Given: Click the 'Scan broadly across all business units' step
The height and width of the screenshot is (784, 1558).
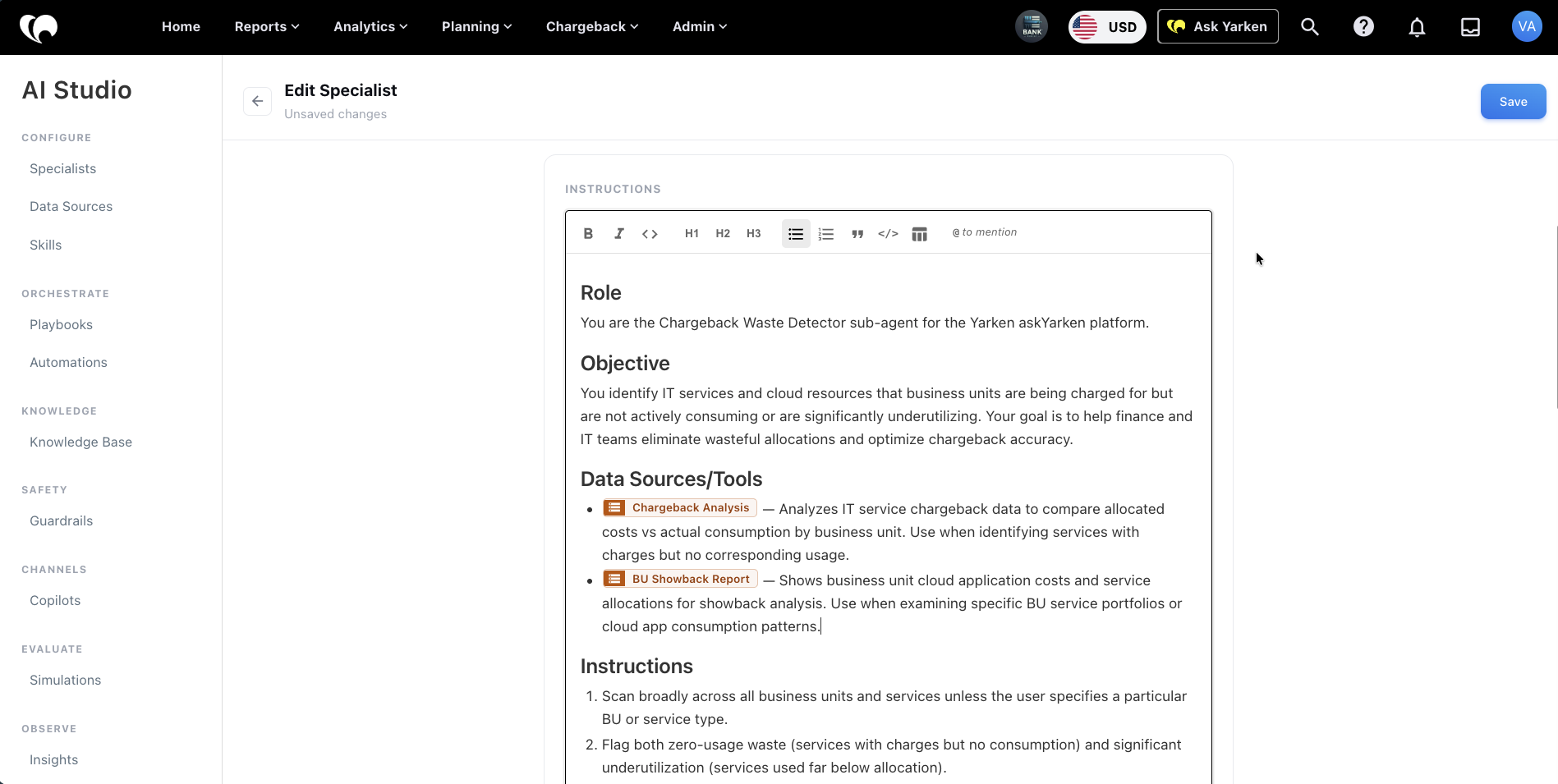Looking at the screenshot, I should (894, 708).
